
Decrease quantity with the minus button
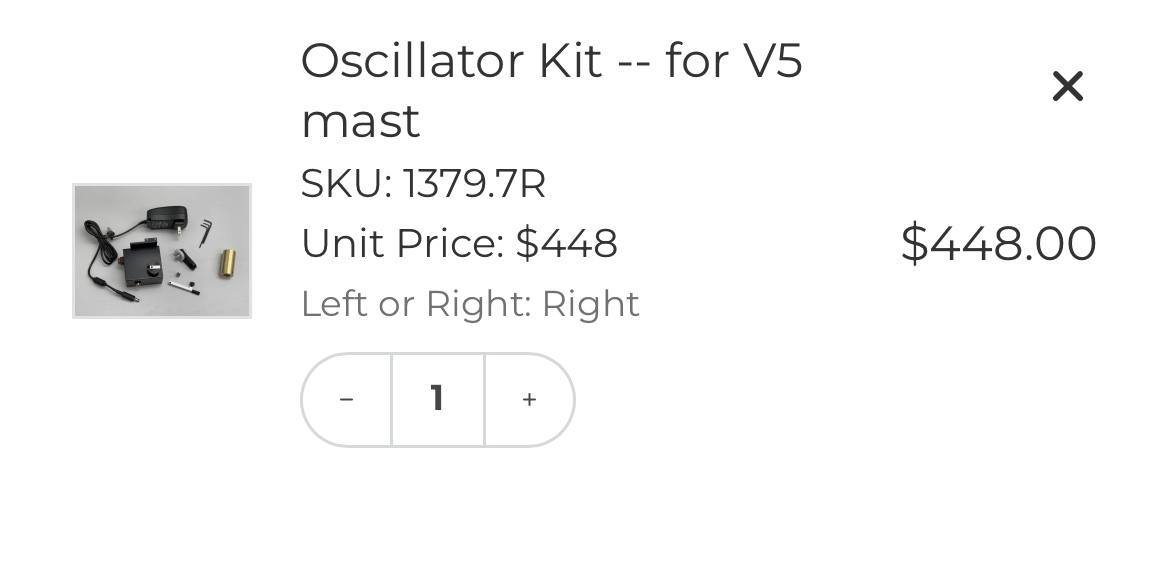point(346,400)
